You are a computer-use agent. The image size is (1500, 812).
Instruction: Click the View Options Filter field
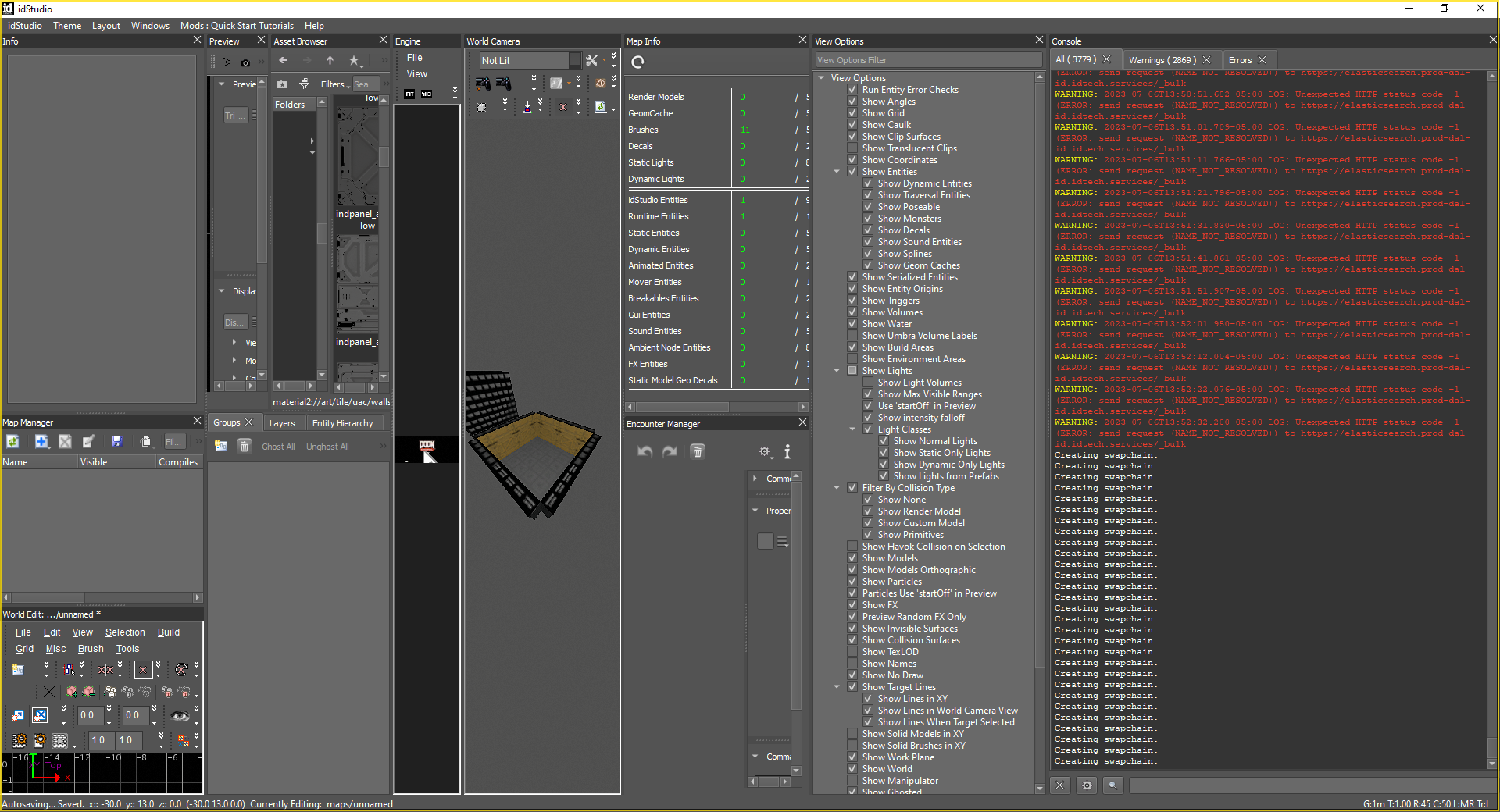[x=928, y=60]
